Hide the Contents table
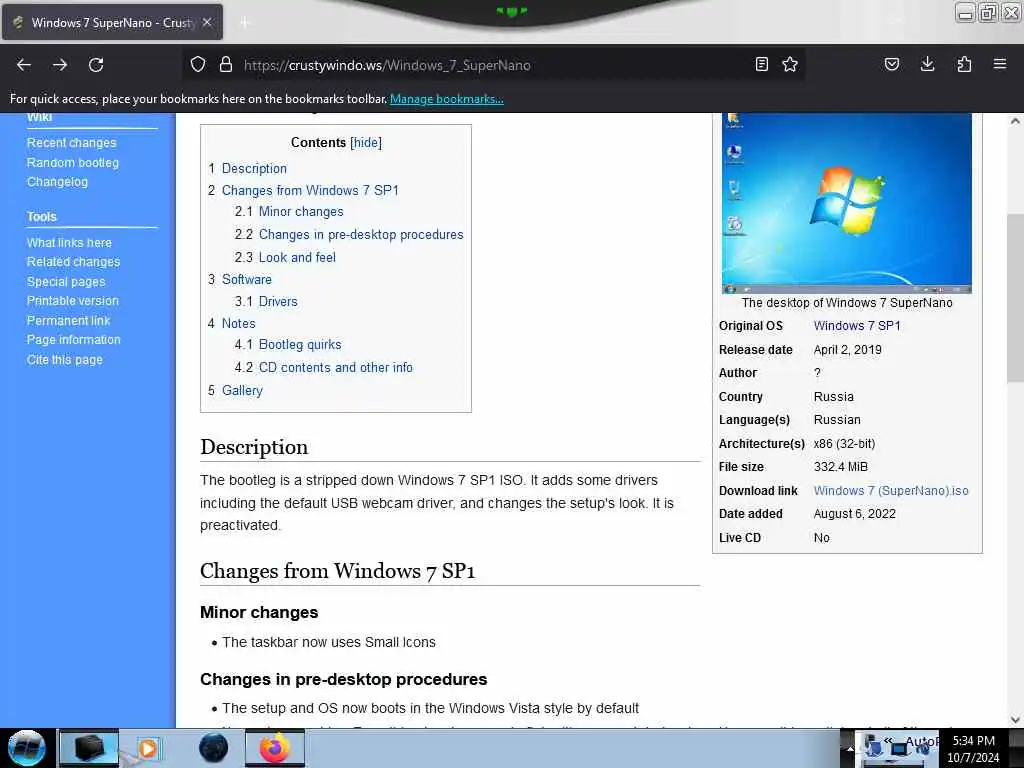The width and height of the screenshot is (1024, 768). (366, 142)
